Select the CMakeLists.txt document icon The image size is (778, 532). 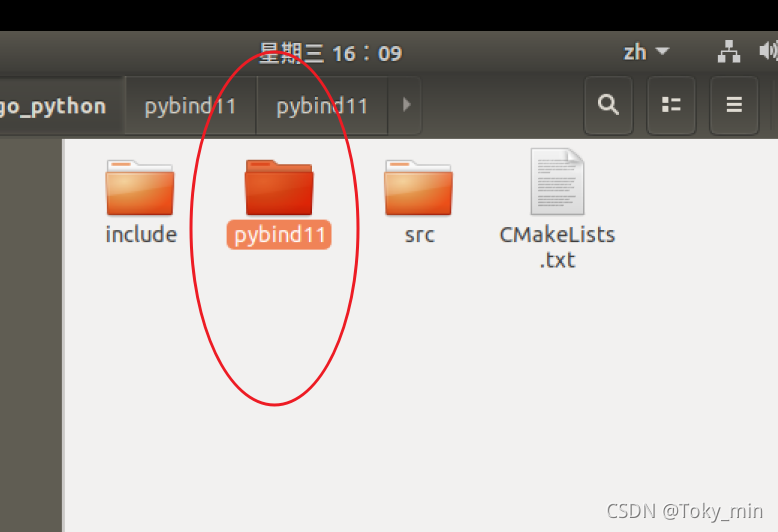(x=557, y=182)
